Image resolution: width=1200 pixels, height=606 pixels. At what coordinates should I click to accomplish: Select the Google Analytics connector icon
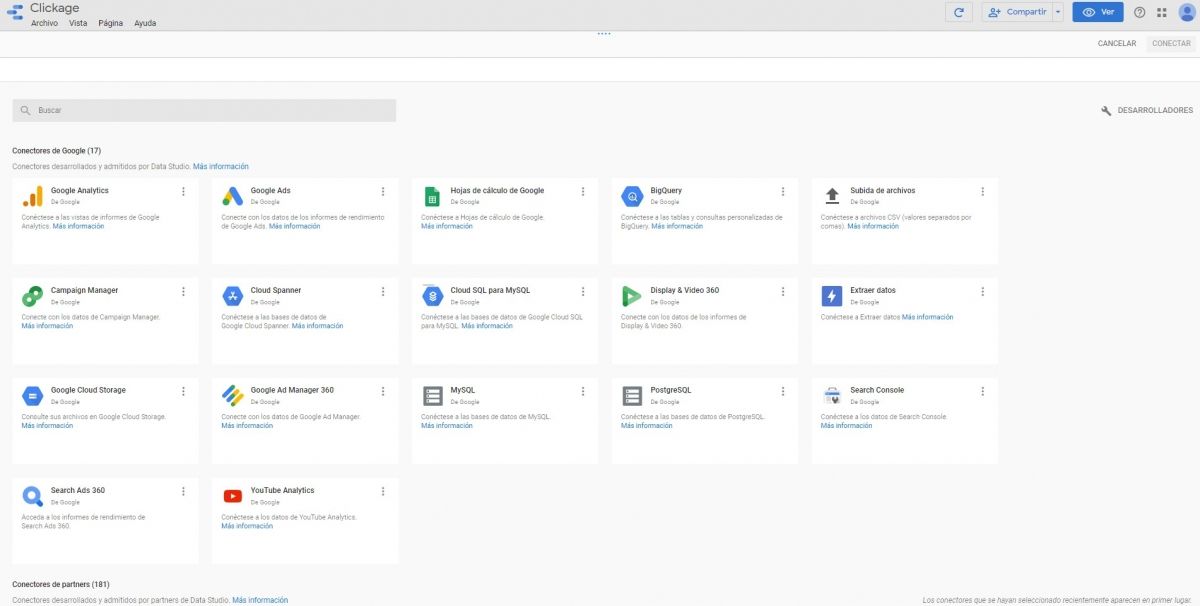pos(33,195)
